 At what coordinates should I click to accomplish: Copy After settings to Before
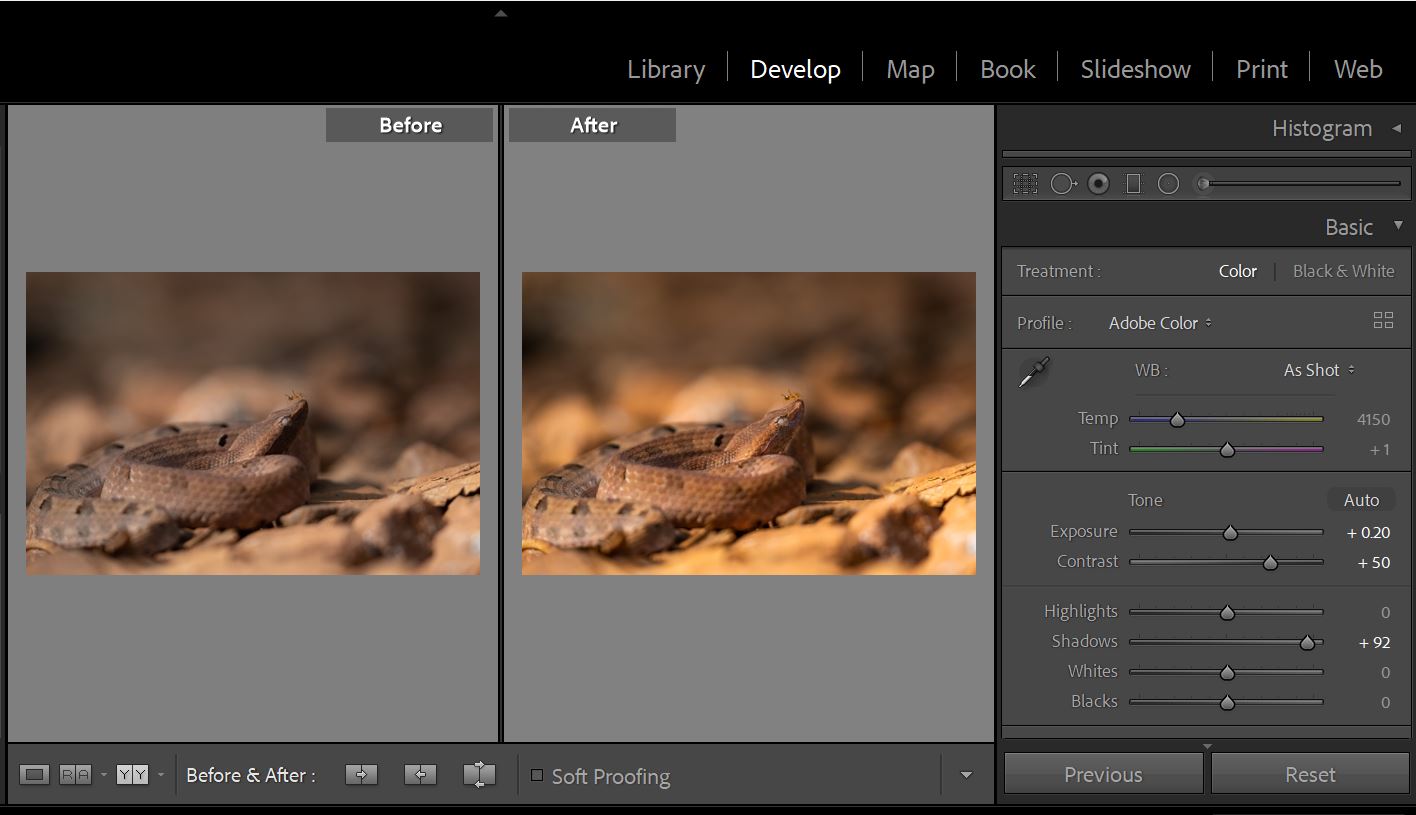coord(420,775)
